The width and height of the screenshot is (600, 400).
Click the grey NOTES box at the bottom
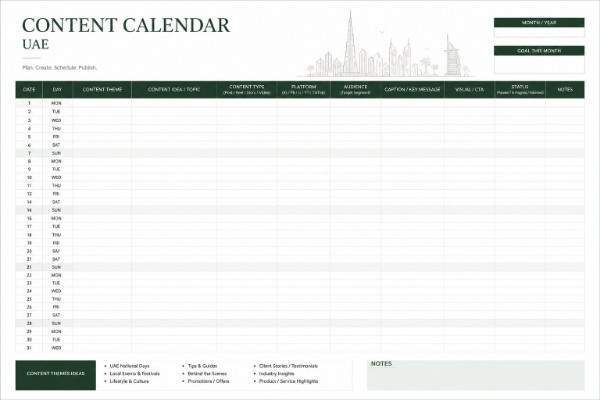click(476, 375)
